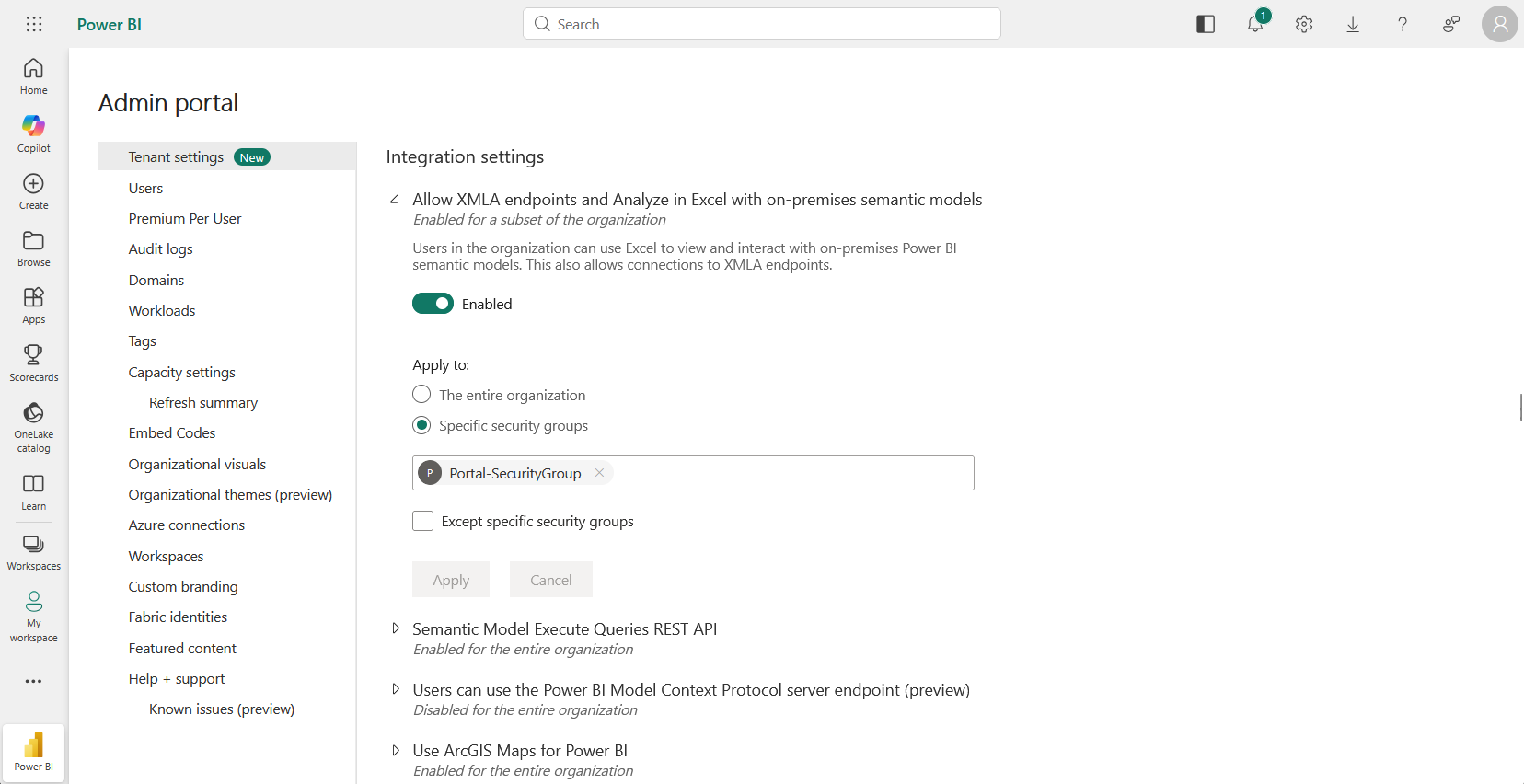Image resolution: width=1524 pixels, height=784 pixels.
Task: Open help question mark
Action: point(1403,24)
